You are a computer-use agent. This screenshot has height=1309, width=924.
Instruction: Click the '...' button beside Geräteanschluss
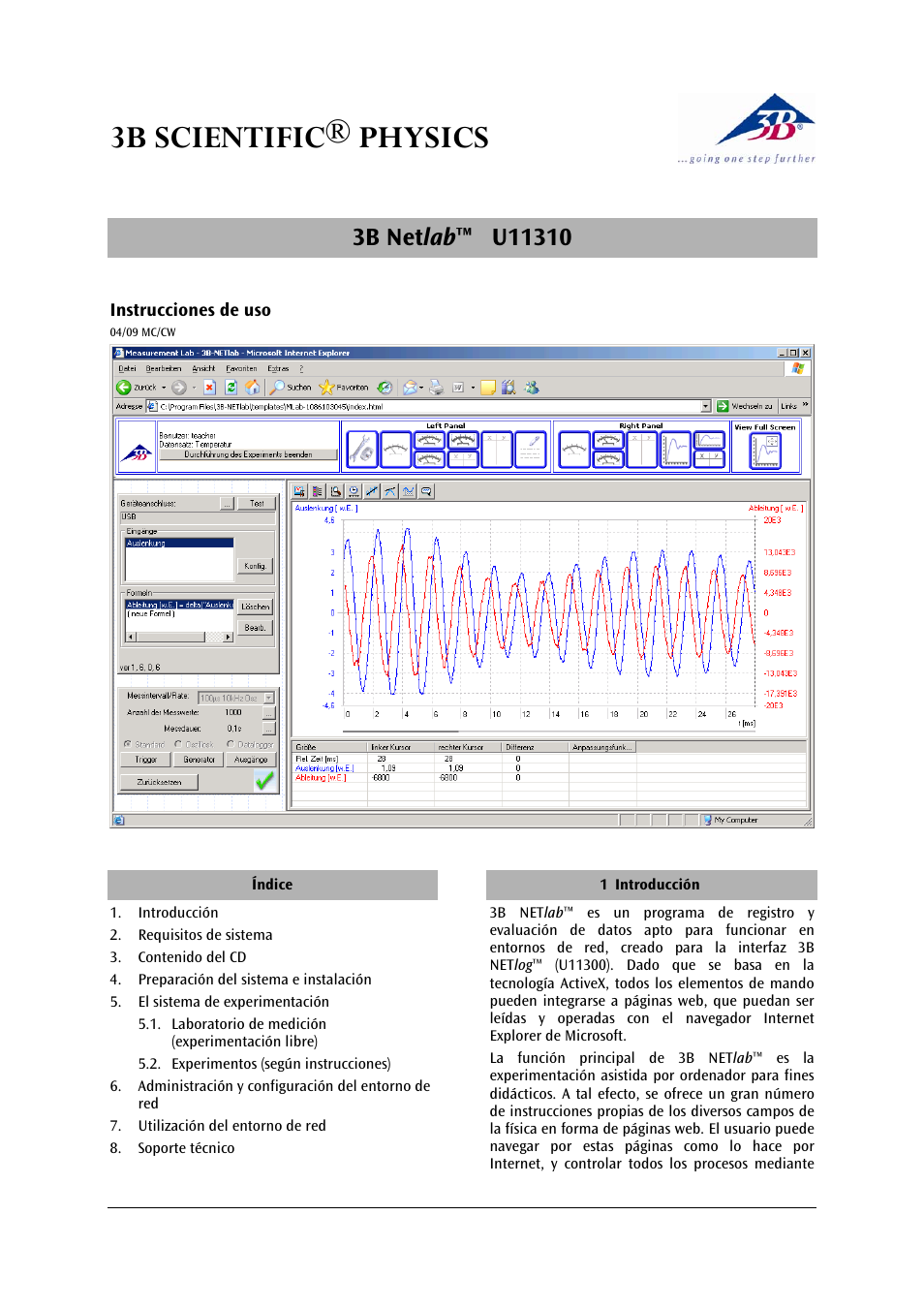227,504
